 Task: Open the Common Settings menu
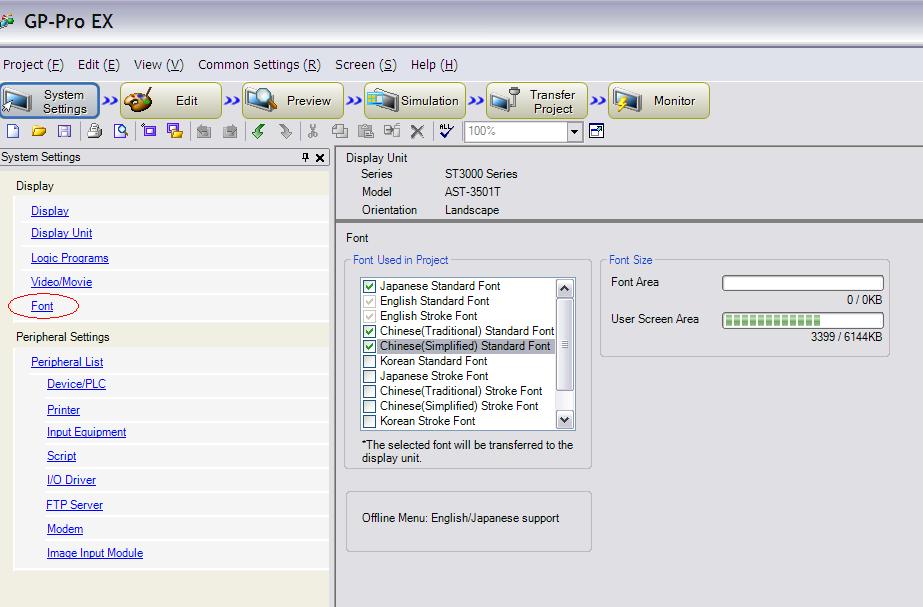point(259,65)
